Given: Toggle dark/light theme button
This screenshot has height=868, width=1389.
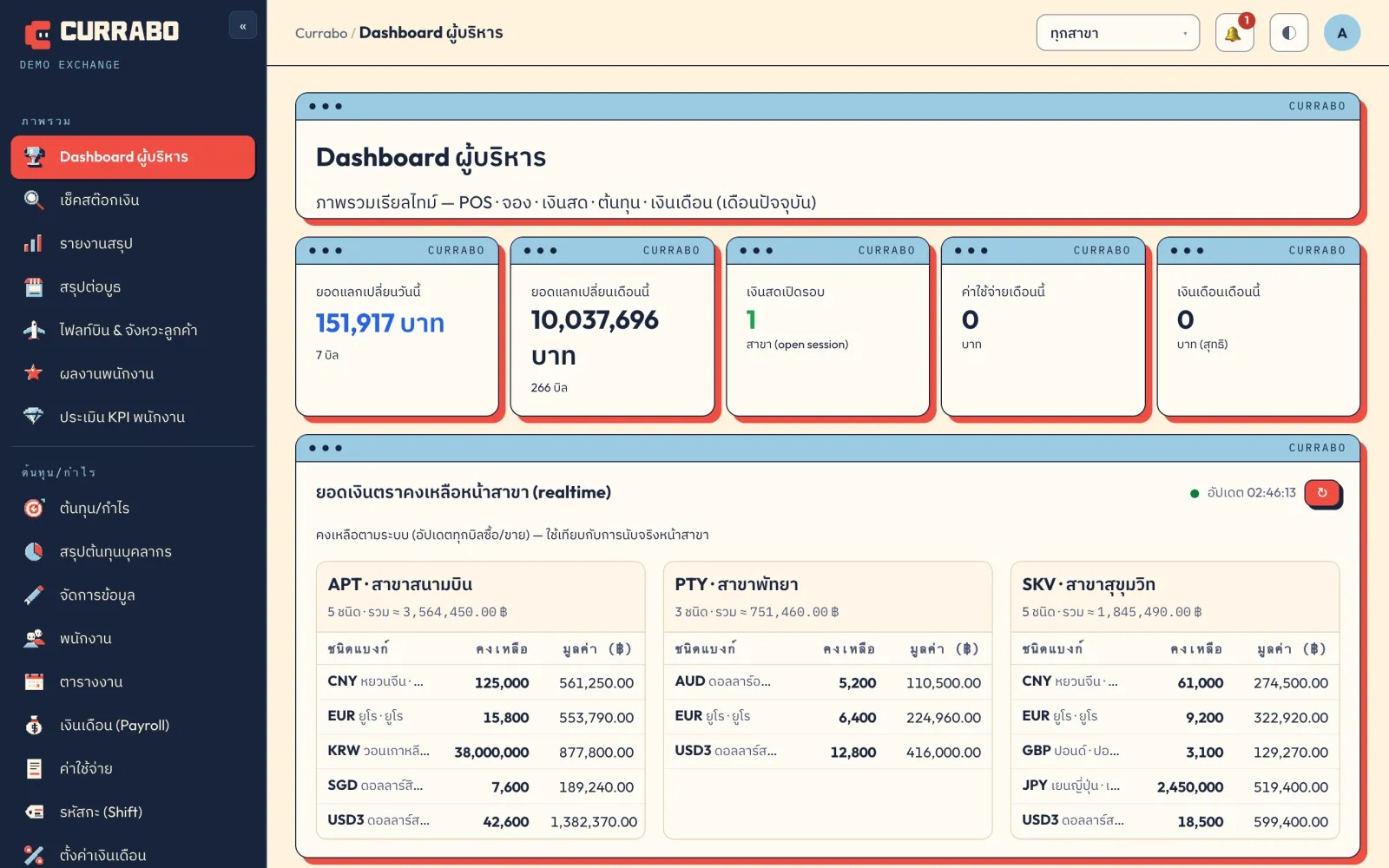Looking at the screenshot, I should click(x=1288, y=33).
